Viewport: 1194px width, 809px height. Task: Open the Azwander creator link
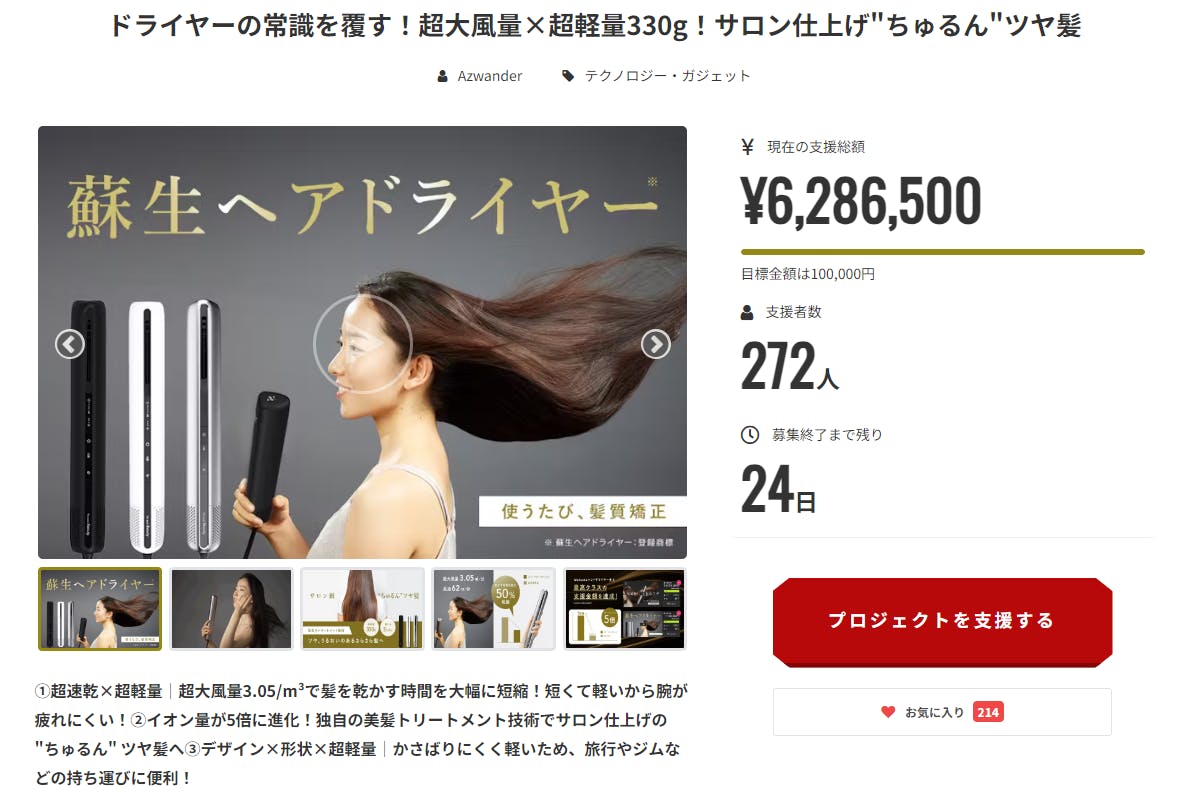point(490,76)
